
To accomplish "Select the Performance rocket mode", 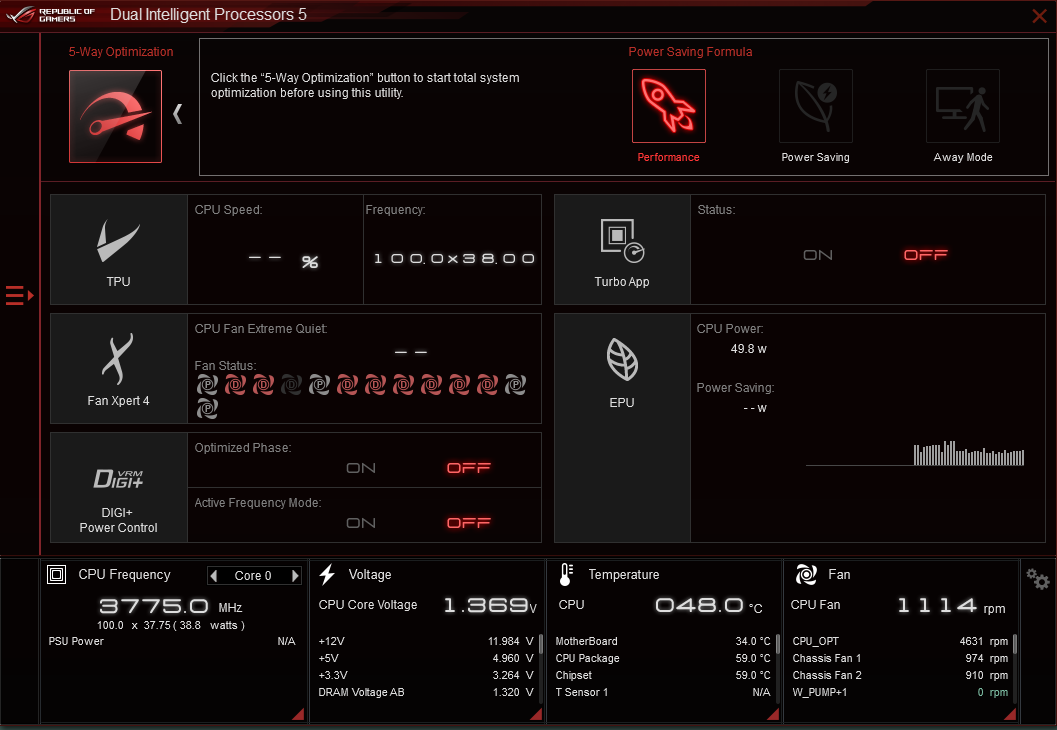I will pyautogui.click(x=669, y=106).
